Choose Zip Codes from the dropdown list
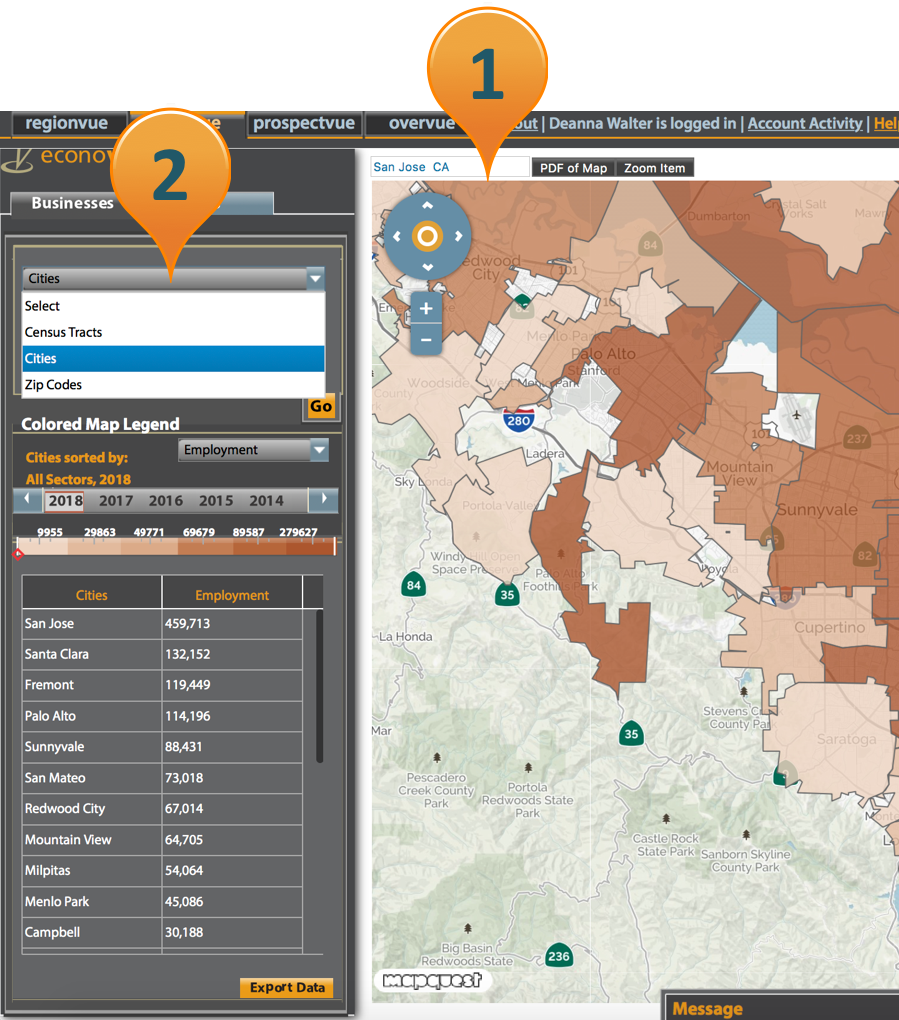Viewport: 899px width, 1020px height. coord(173,384)
